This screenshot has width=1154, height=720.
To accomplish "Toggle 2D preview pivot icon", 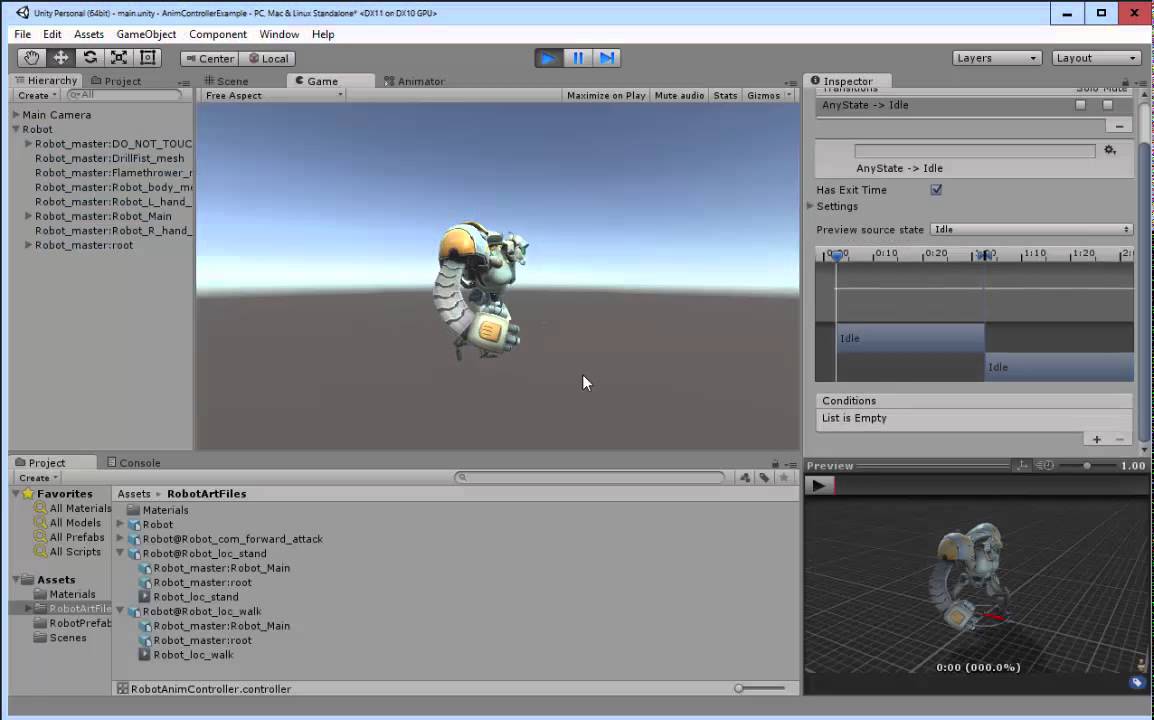I will point(1022,465).
